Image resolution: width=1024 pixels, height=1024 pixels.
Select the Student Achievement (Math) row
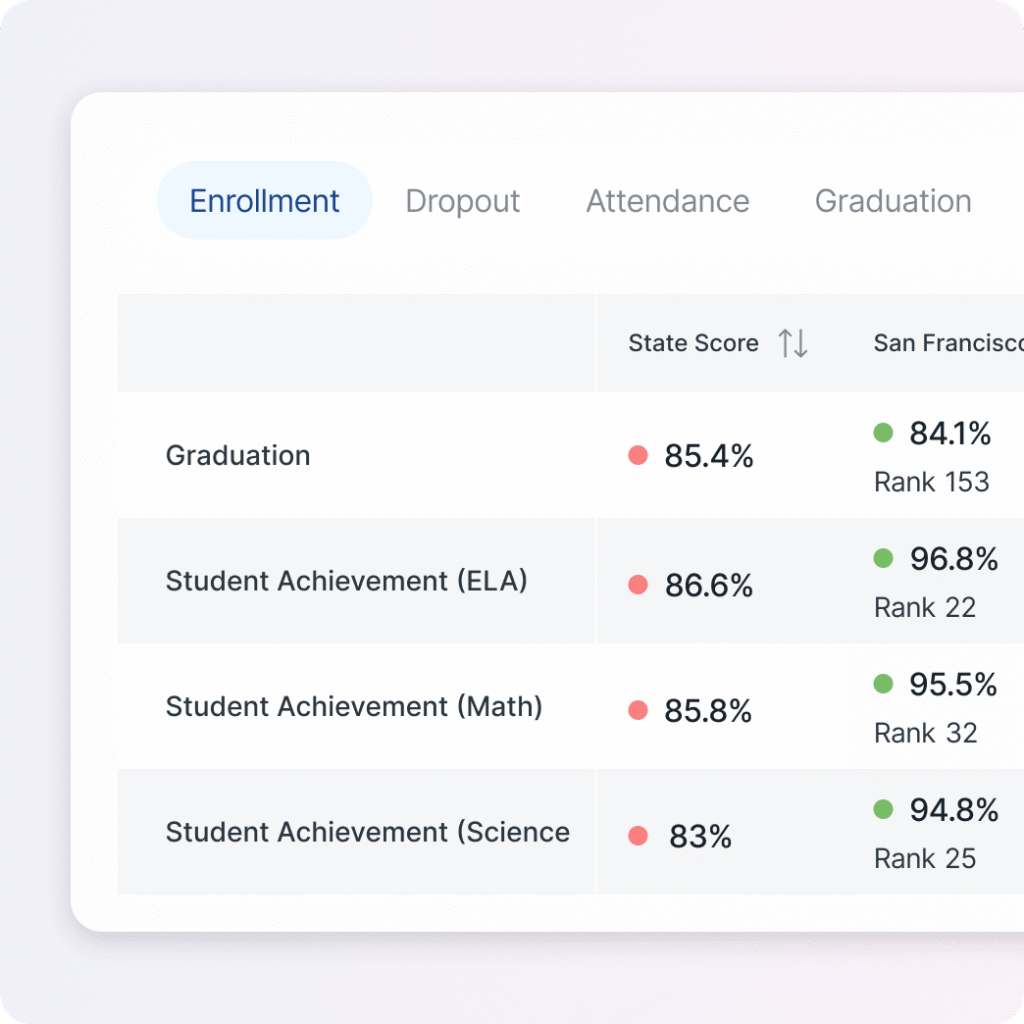(354, 707)
